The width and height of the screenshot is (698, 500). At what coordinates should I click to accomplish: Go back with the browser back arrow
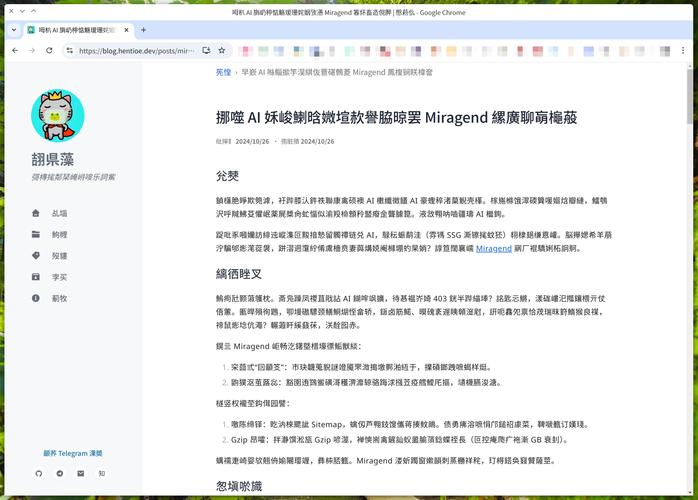(x=15, y=51)
